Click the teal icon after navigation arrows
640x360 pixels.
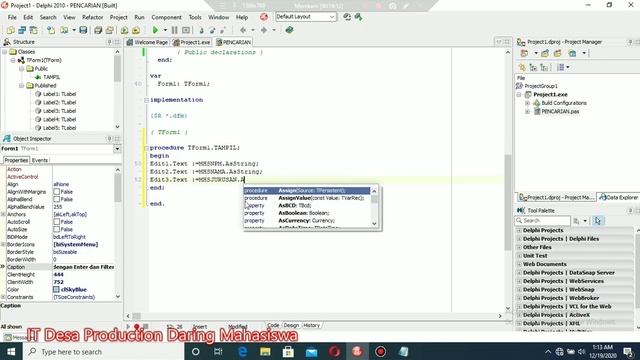coord(289,30)
